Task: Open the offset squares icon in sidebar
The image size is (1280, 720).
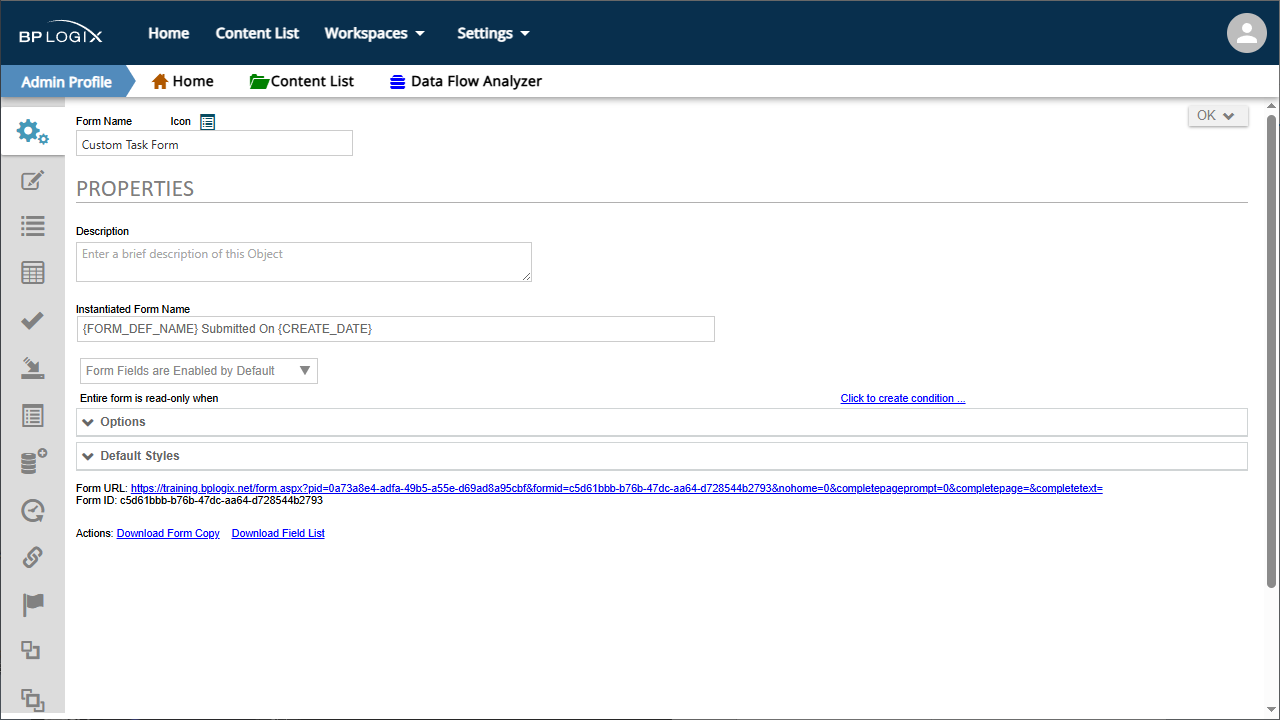Action: point(31,651)
